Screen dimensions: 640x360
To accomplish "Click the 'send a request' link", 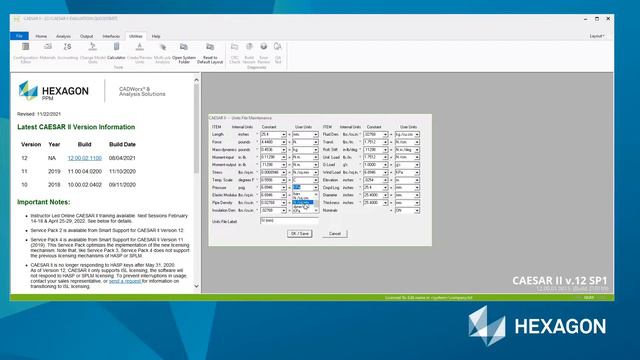I will point(124,281).
